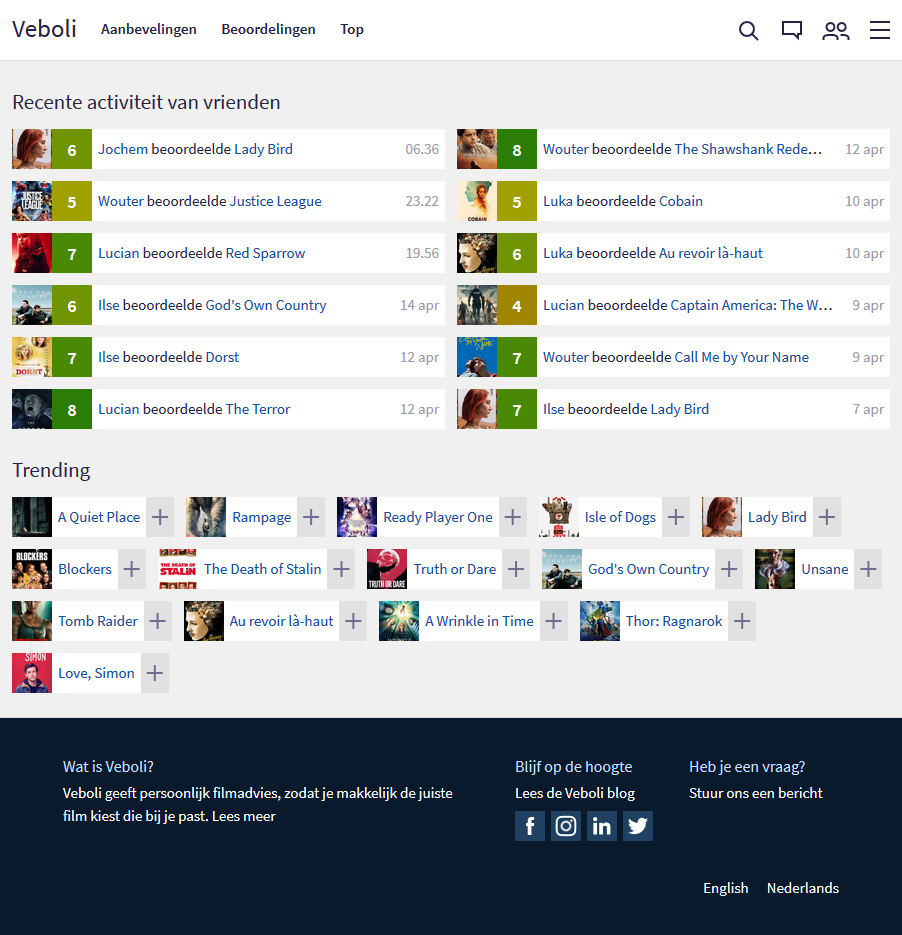Open Ilse's profile in the Dorst row
Screen dimensions: 902x935
109,357
